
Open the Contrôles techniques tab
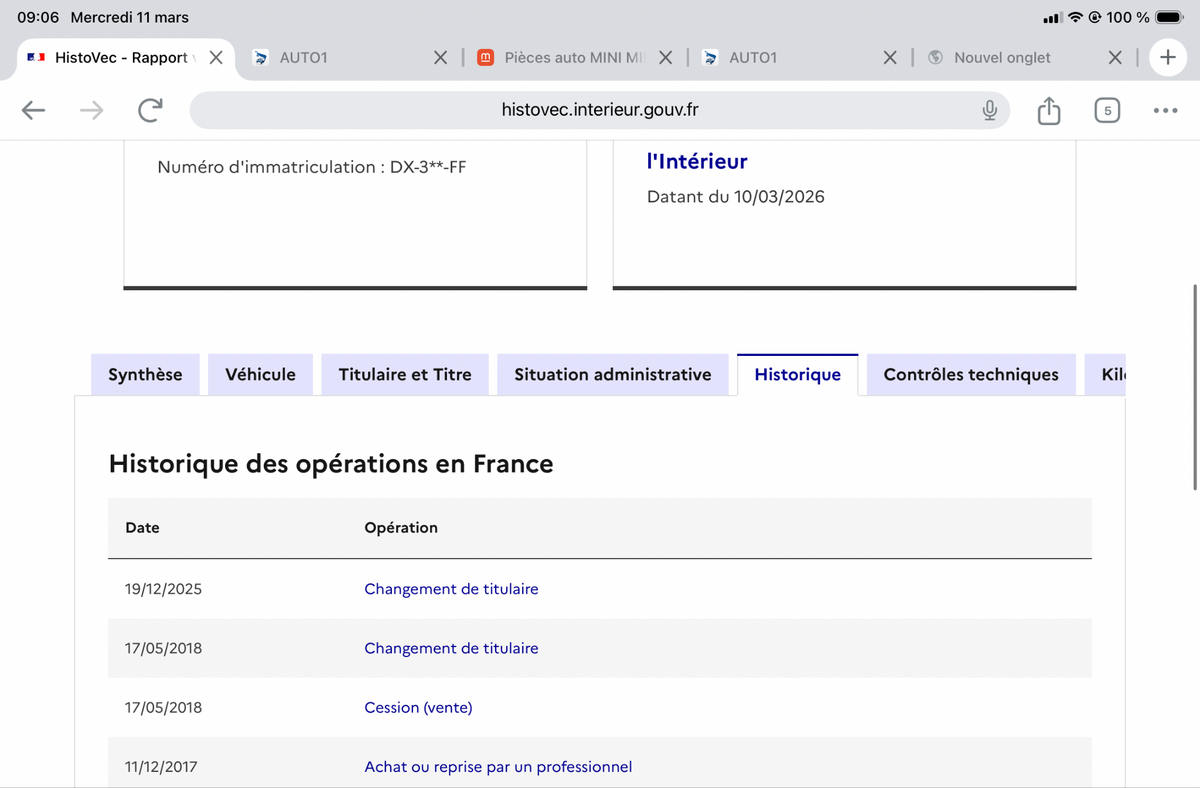[x=971, y=375]
